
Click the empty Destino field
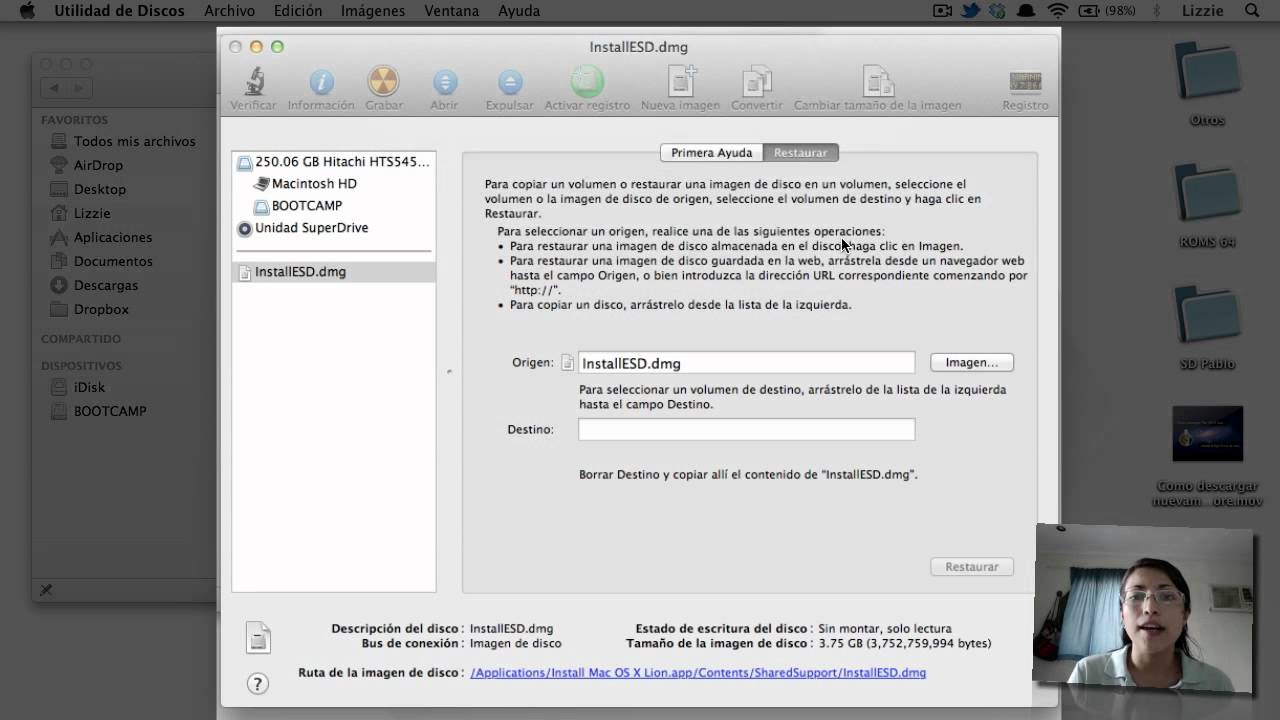(746, 429)
